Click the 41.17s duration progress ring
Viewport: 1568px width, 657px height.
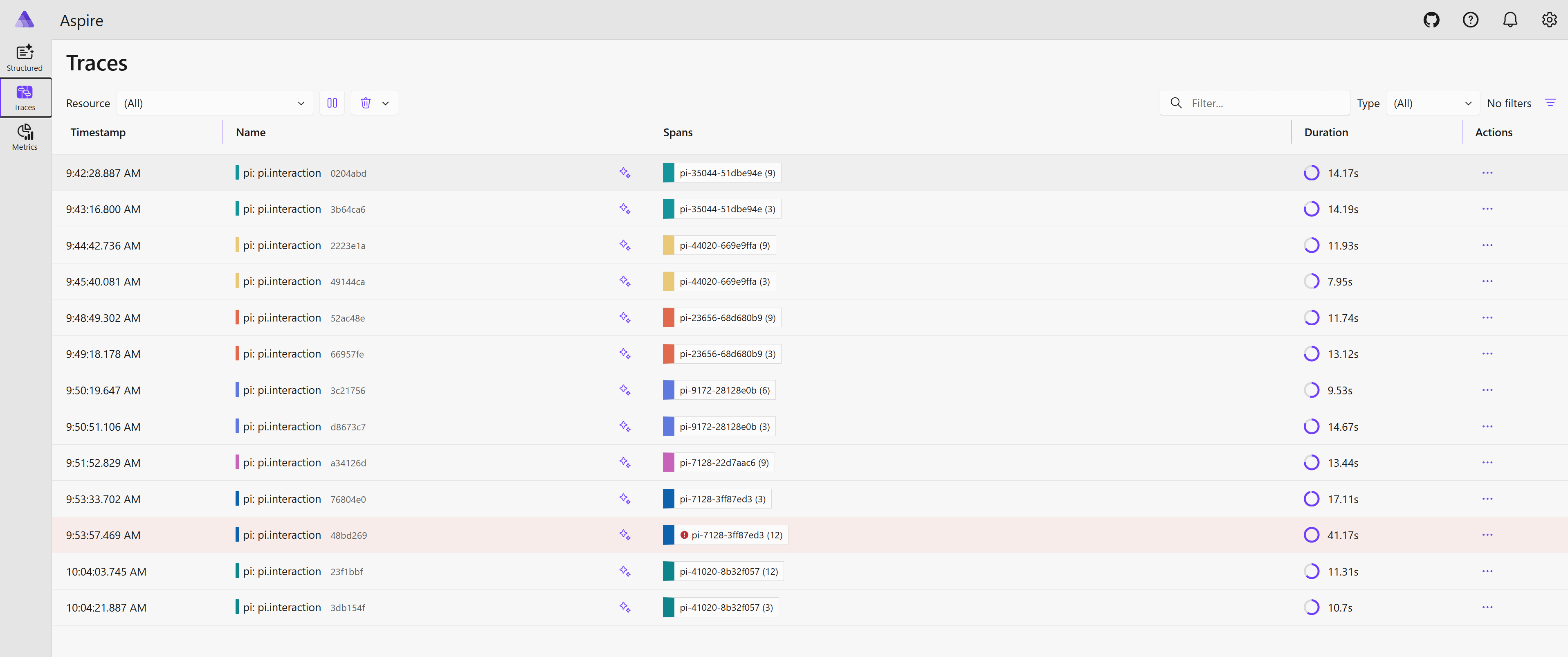click(x=1311, y=535)
